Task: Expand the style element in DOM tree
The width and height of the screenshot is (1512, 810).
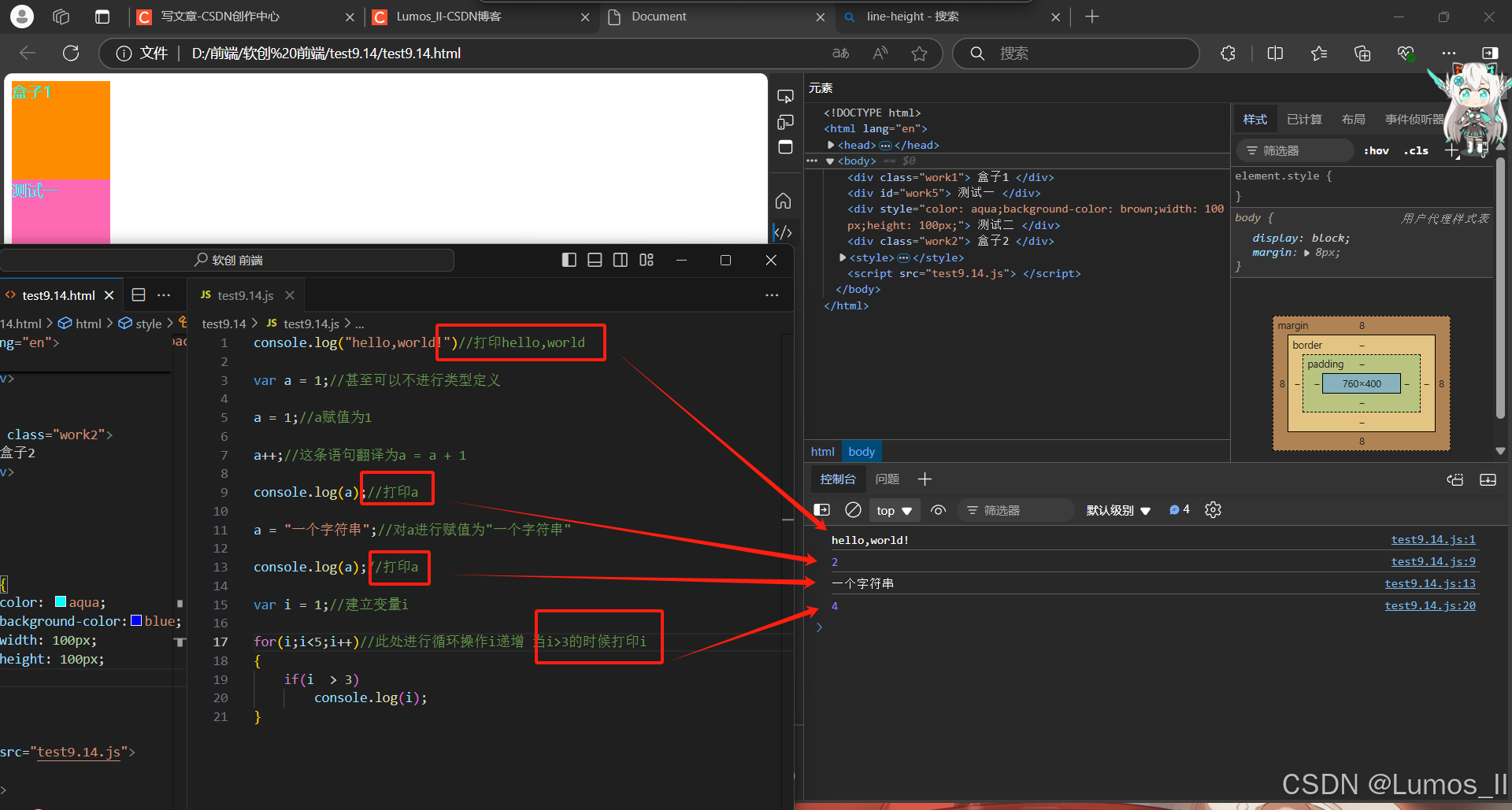Action: (x=843, y=257)
